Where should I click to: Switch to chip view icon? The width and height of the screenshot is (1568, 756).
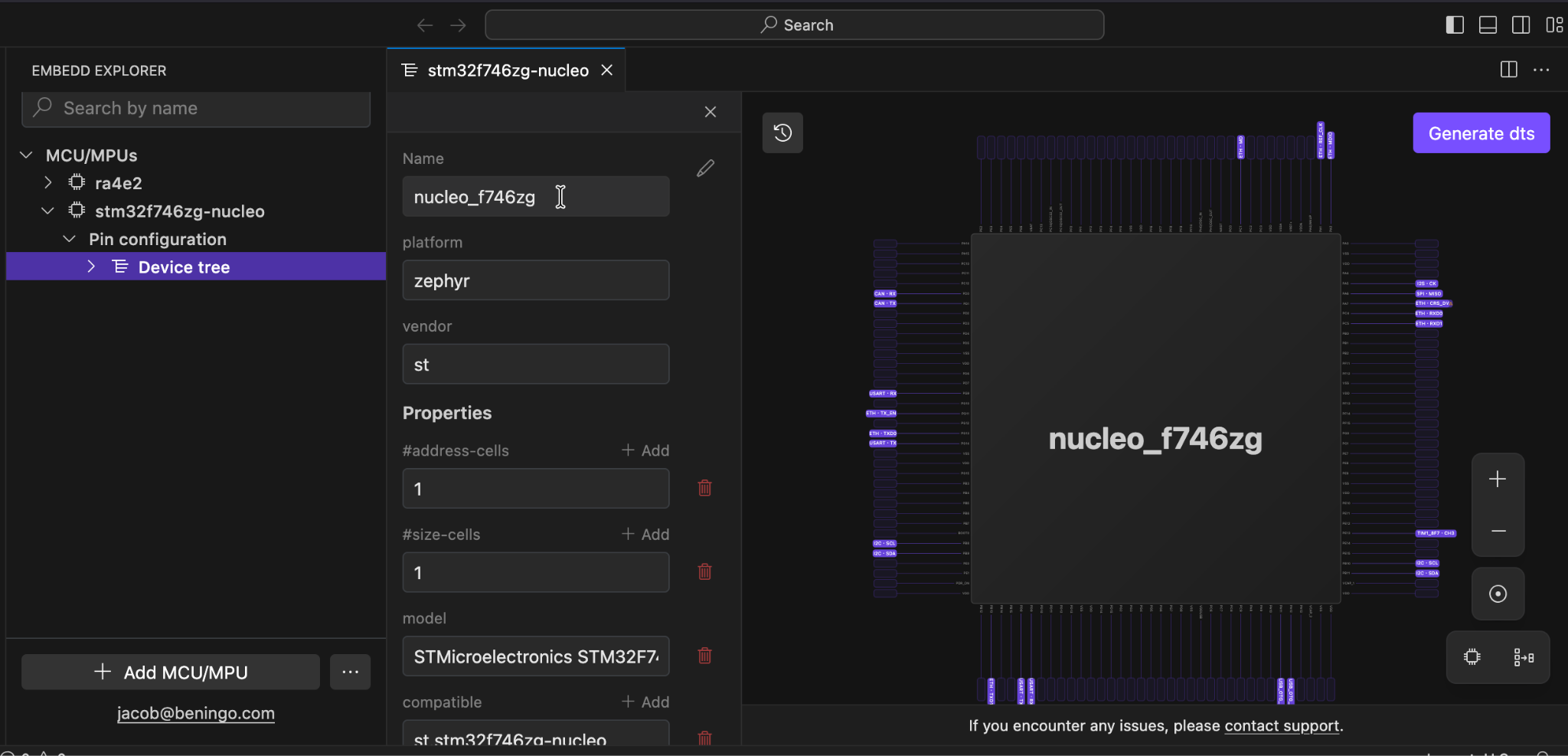pyautogui.click(x=1472, y=657)
